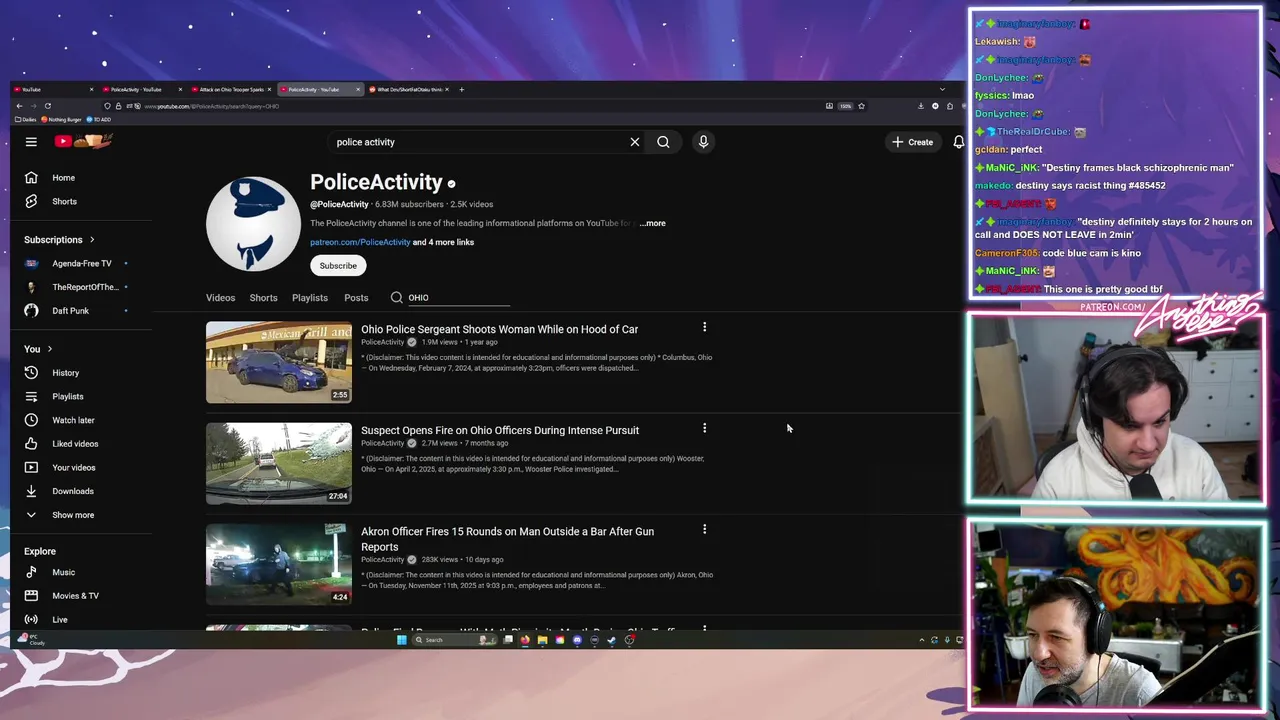Open the YouTube hamburger guide menu

(x=31, y=142)
